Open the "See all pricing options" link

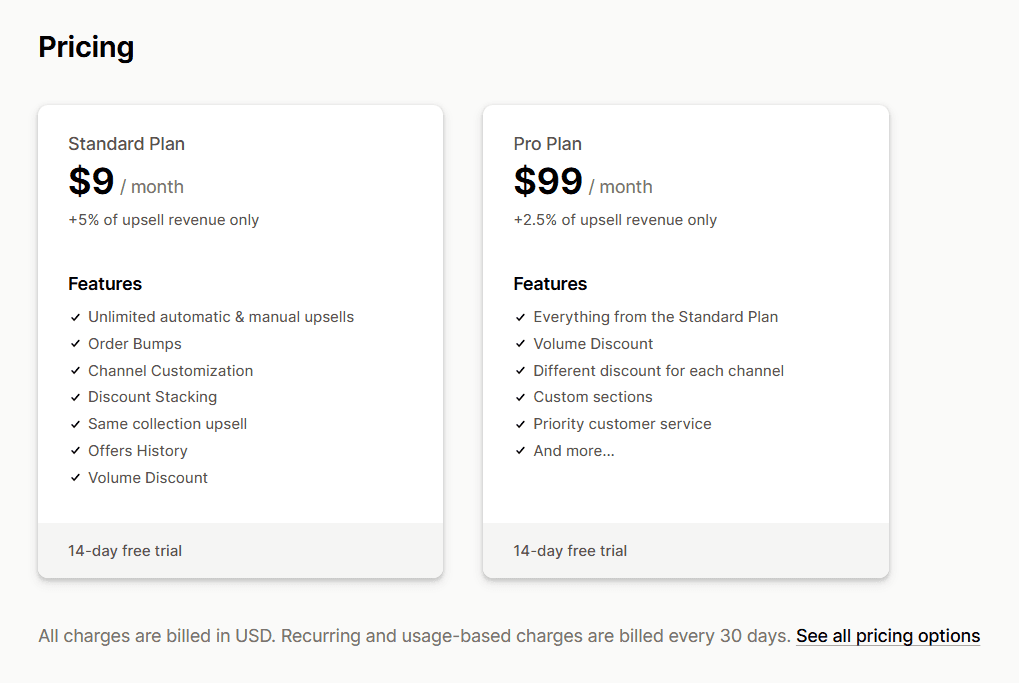[887, 635]
